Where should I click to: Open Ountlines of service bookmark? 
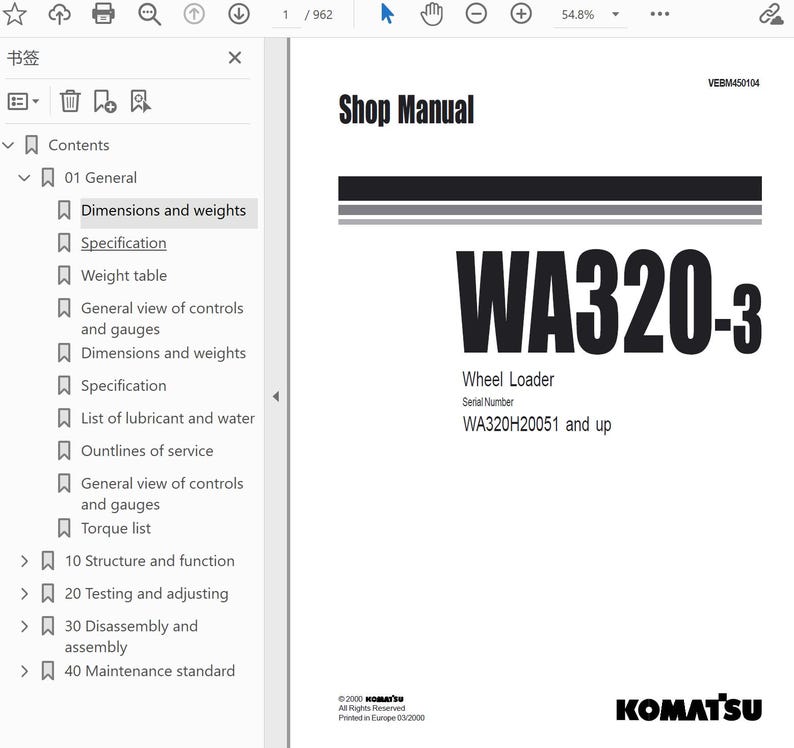(147, 451)
